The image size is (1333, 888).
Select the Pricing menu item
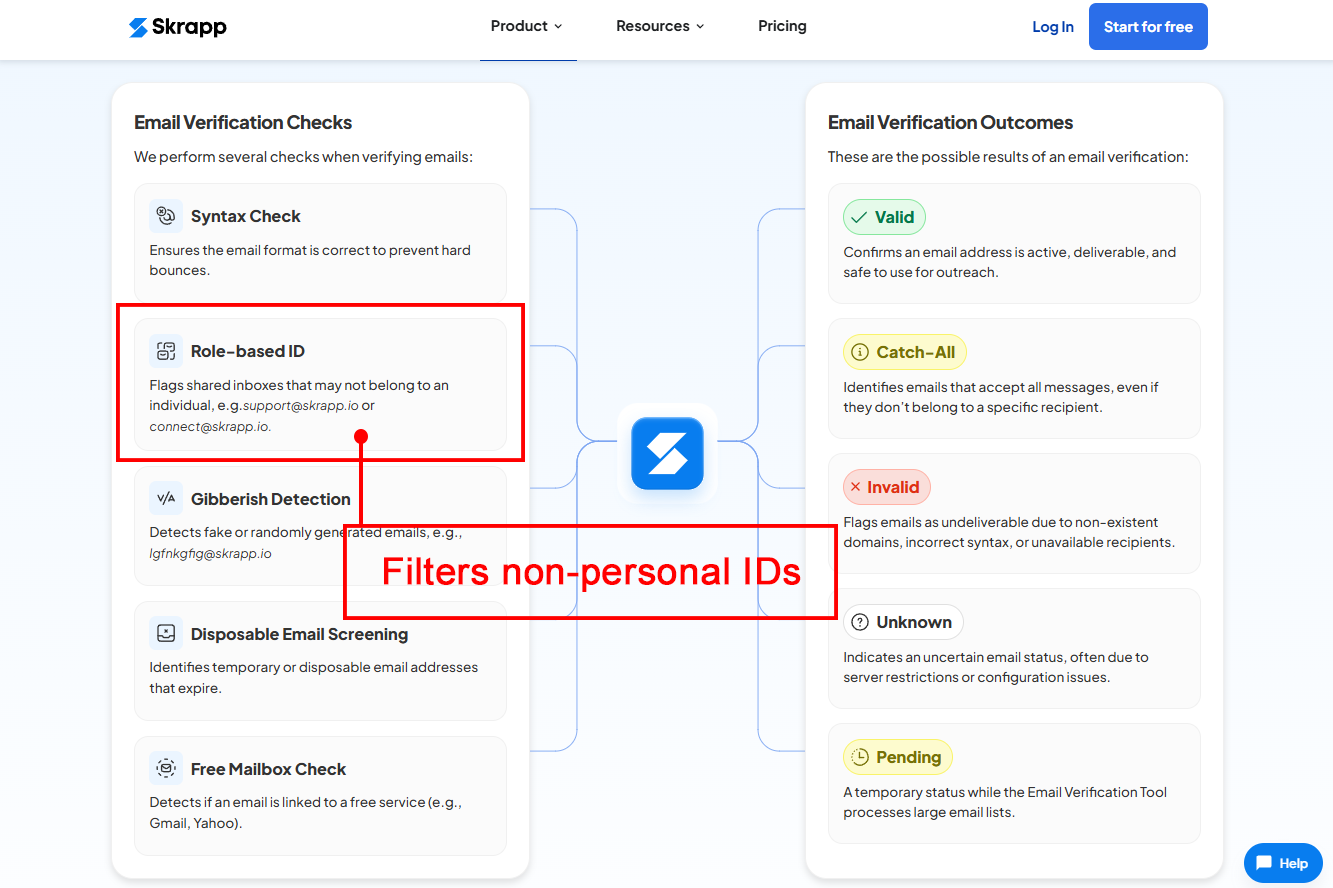click(782, 26)
